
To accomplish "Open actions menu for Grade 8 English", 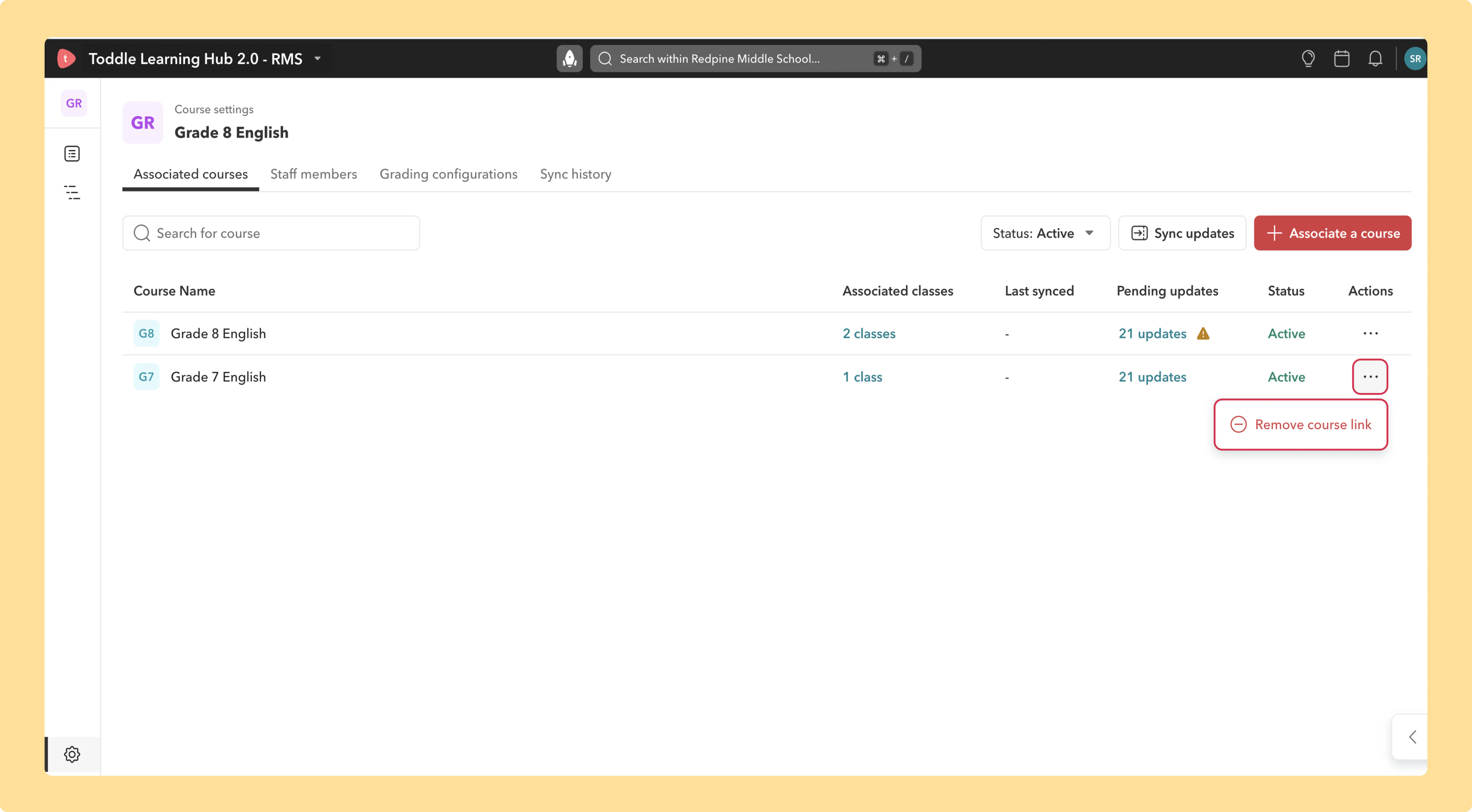I will [1370, 333].
